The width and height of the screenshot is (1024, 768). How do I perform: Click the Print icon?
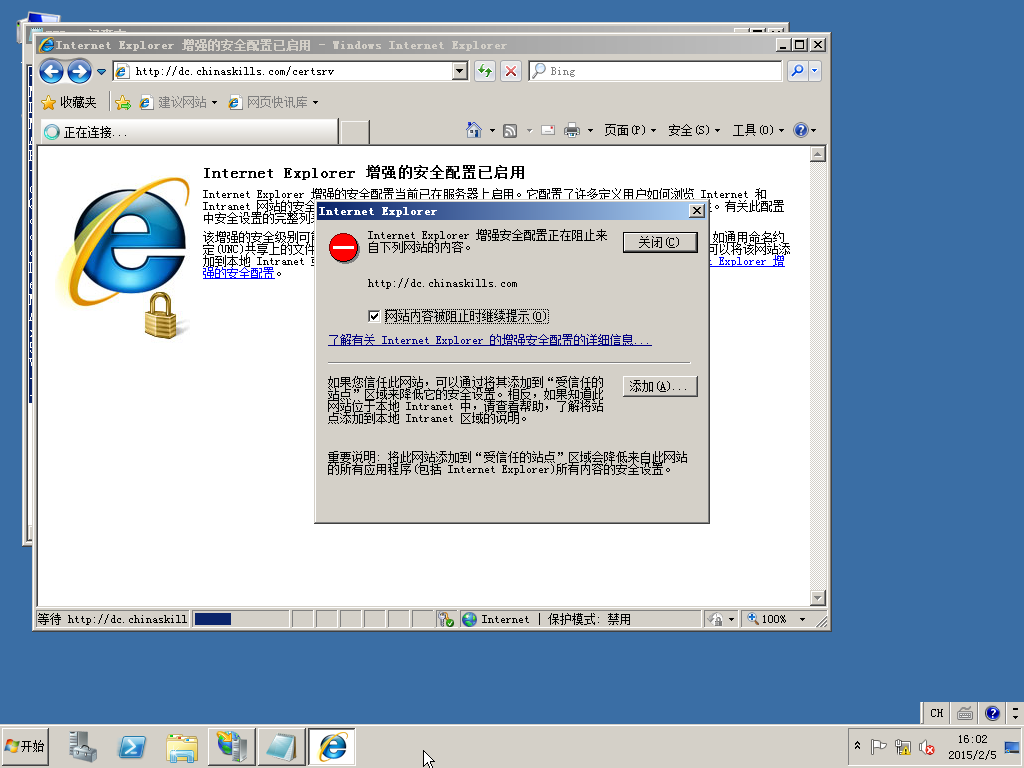pos(572,131)
